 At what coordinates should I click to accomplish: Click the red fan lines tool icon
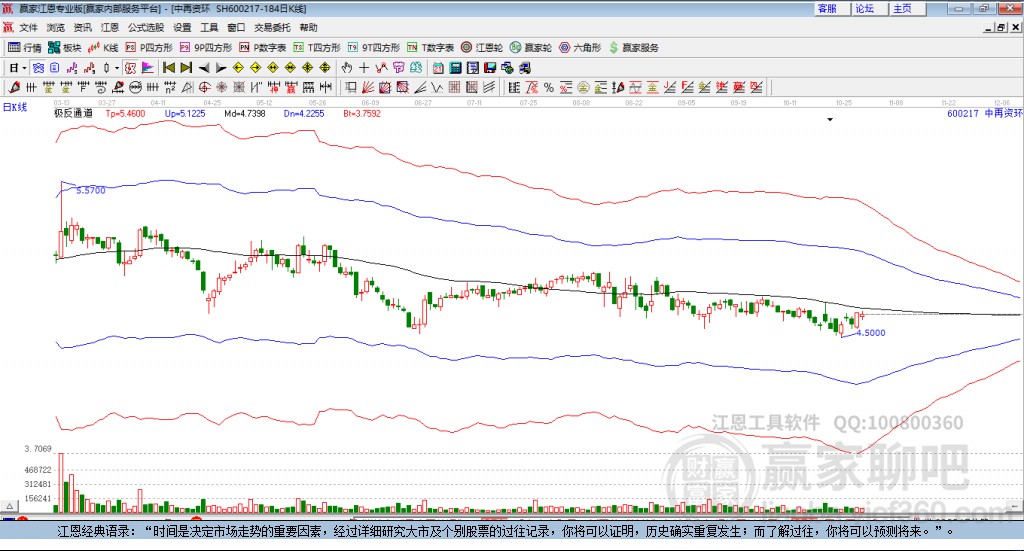(x=368, y=87)
